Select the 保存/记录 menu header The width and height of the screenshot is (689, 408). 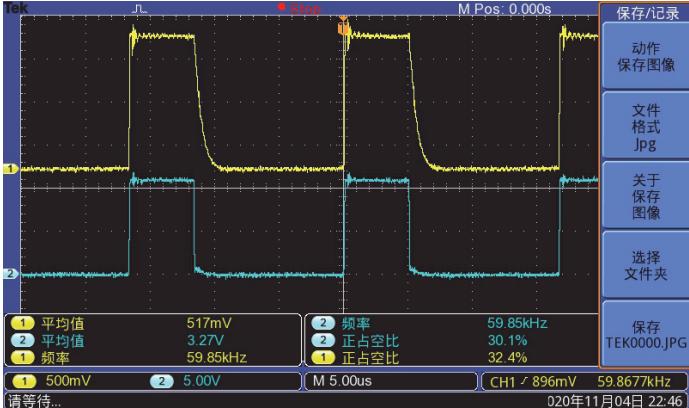point(645,13)
